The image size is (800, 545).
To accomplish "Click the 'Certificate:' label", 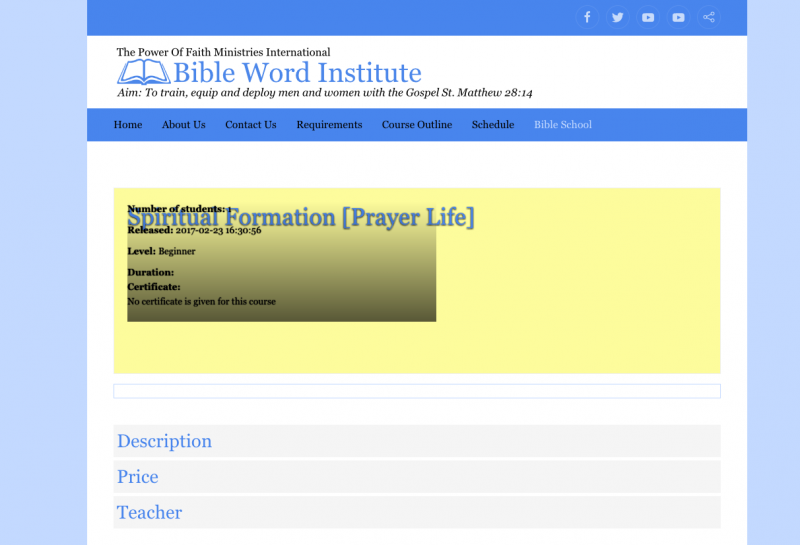I will pyautogui.click(x=154, y=287).
